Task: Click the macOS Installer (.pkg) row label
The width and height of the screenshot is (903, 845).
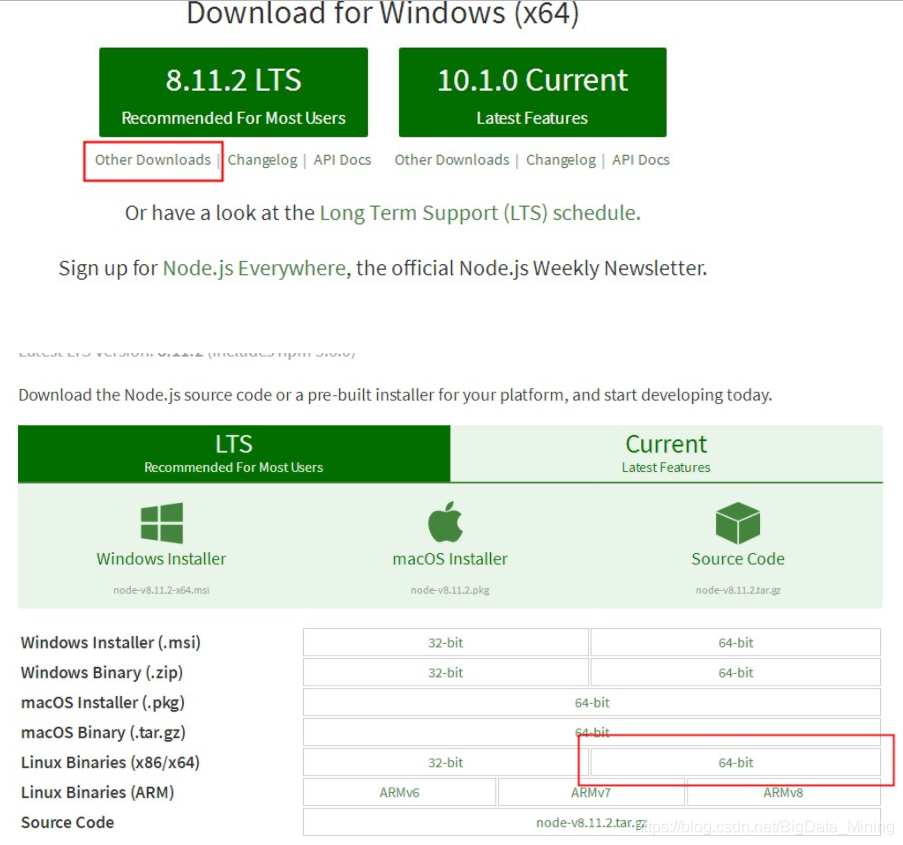Action: (x=103, y=702)
